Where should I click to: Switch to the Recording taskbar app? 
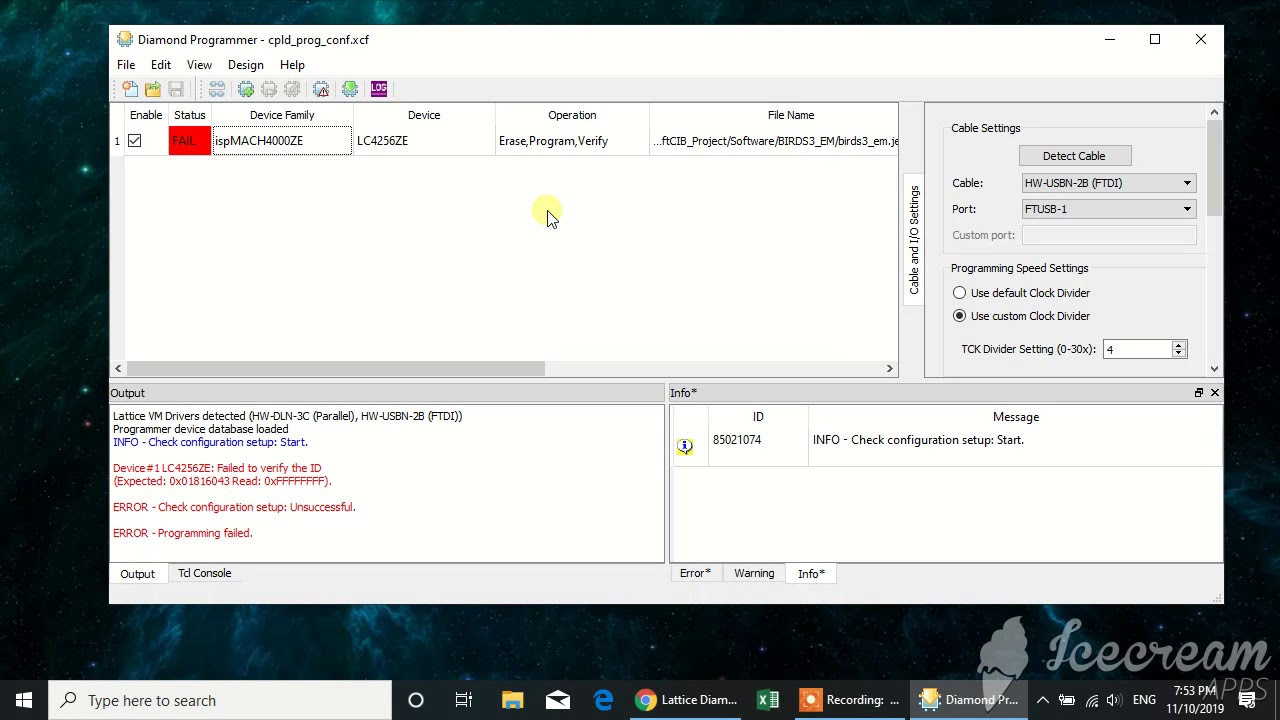(x=850, y=700)
